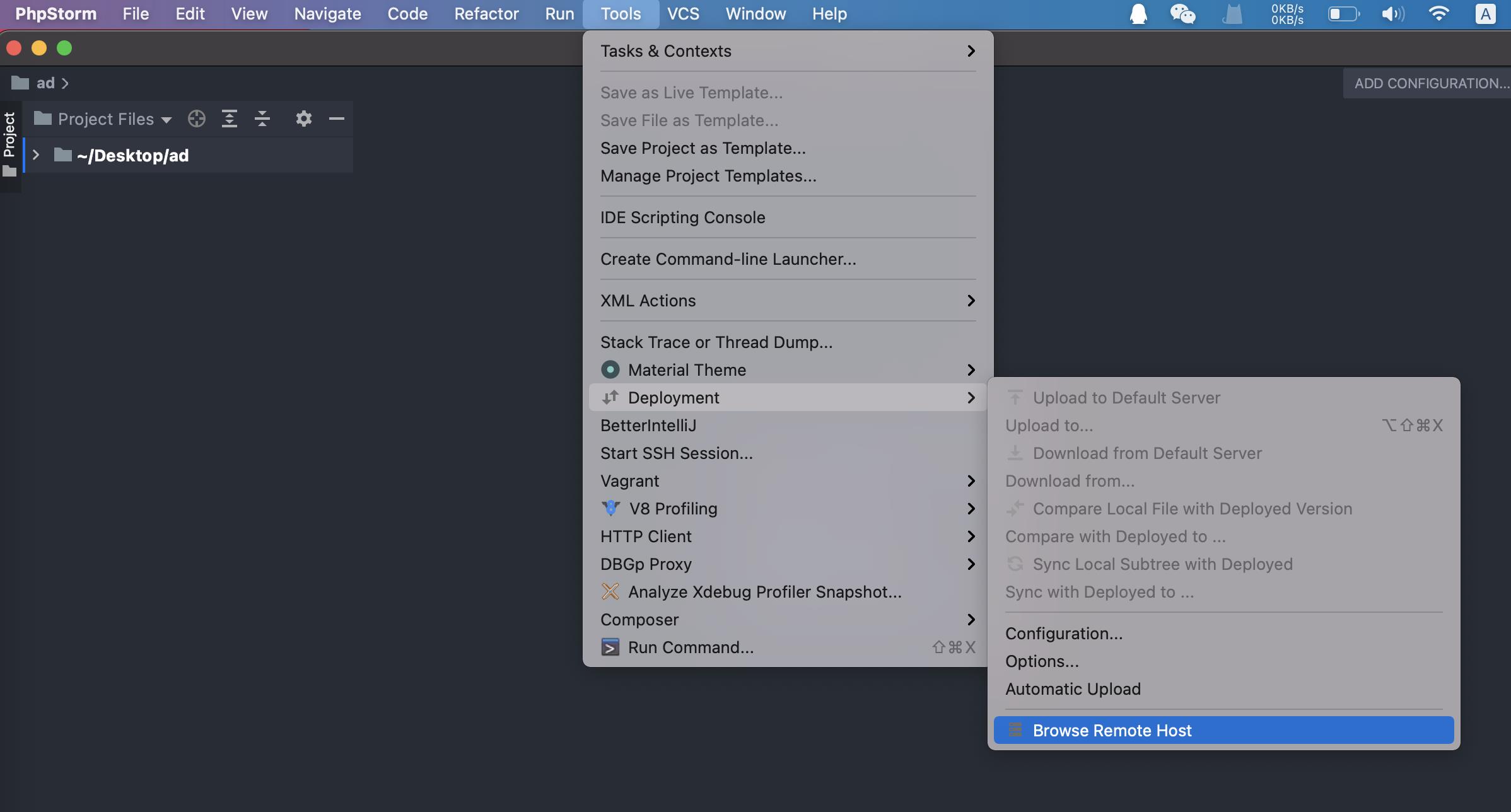Click the BetterIntelliJ menu item

tap(648, 424)
